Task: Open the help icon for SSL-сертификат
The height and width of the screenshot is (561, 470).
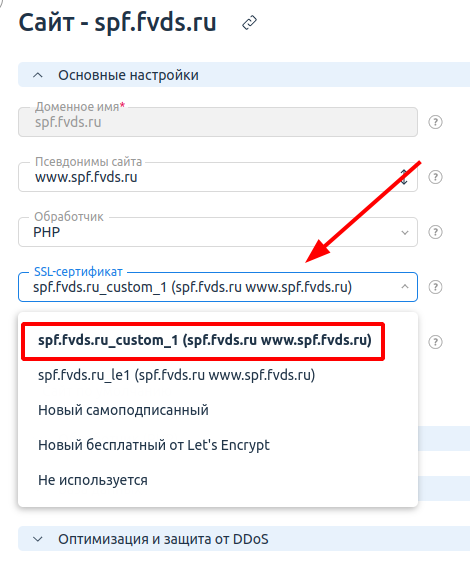Action: 435,287
